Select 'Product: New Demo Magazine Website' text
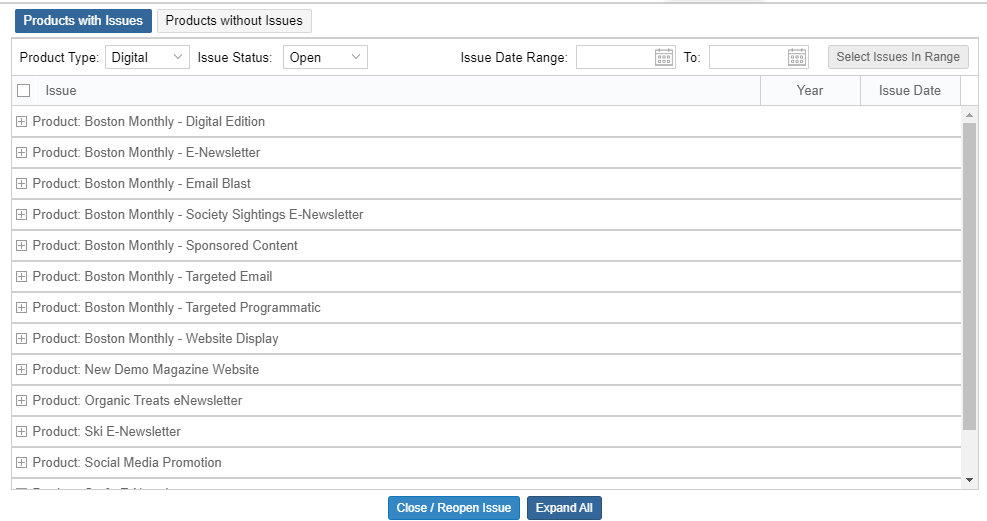 pyautogui.click(x=145, y=369)
